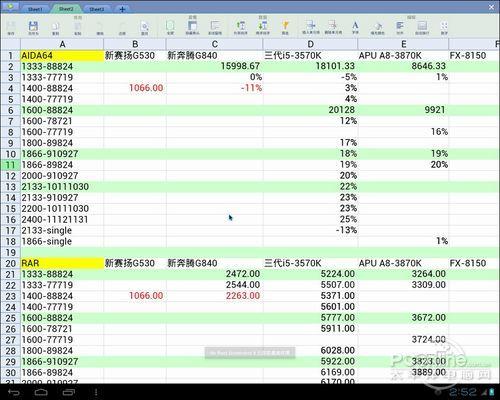Image resolution: width=500 pixels, height=400 pixels.
Task: Click cell with value 6028.00
Action: pyautogui.click(x=310, y=350)
